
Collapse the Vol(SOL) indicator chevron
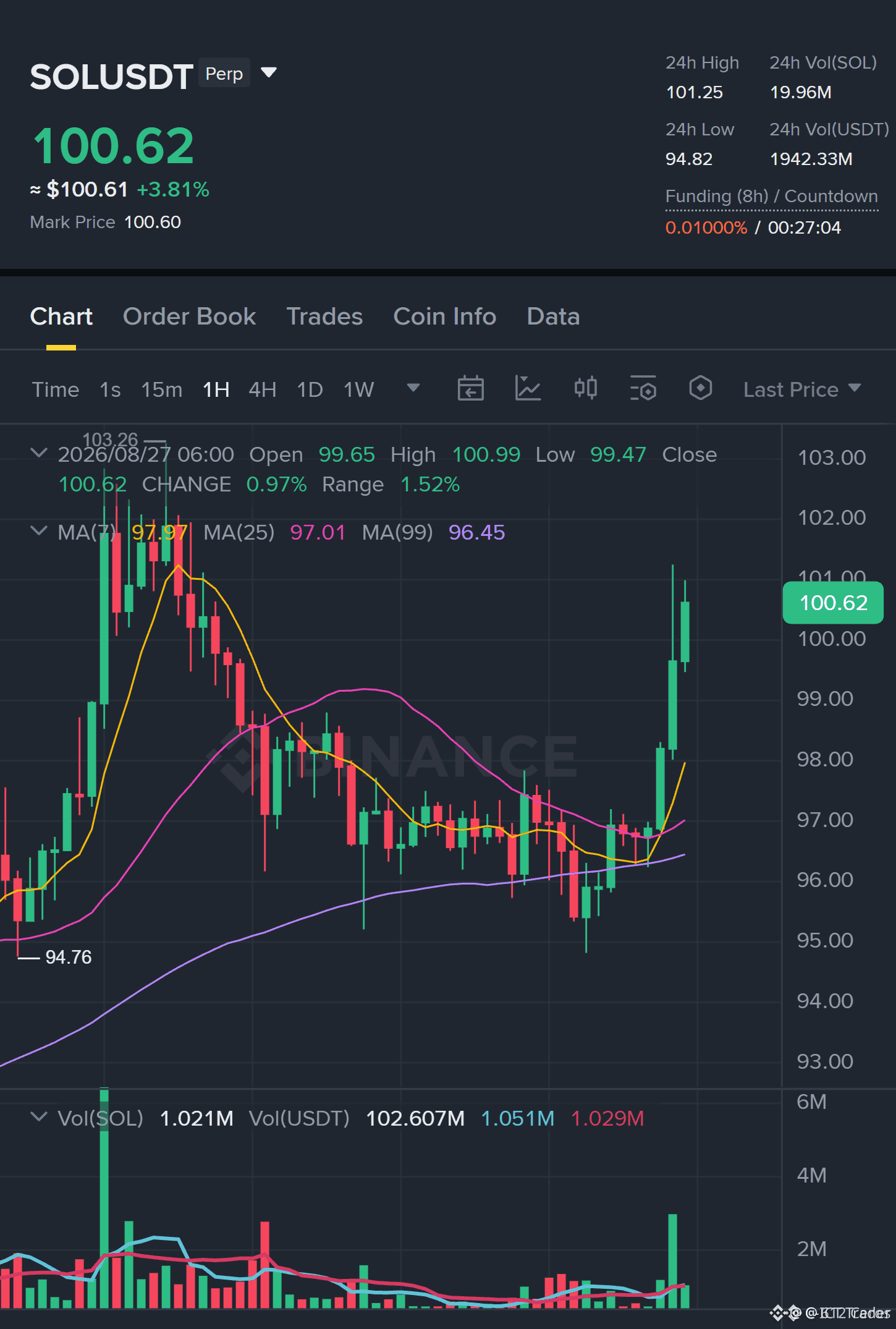[x=38, y=1117]
